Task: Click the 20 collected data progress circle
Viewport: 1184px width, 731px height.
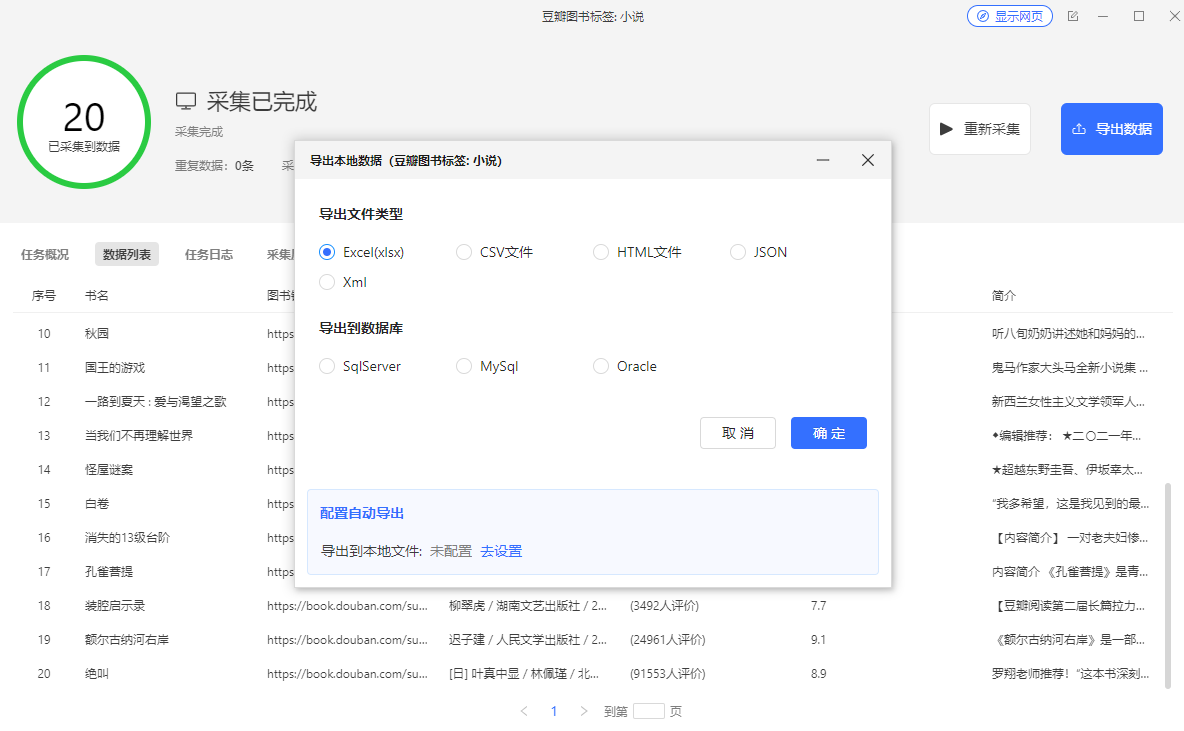Action: (x=84, y=122)
